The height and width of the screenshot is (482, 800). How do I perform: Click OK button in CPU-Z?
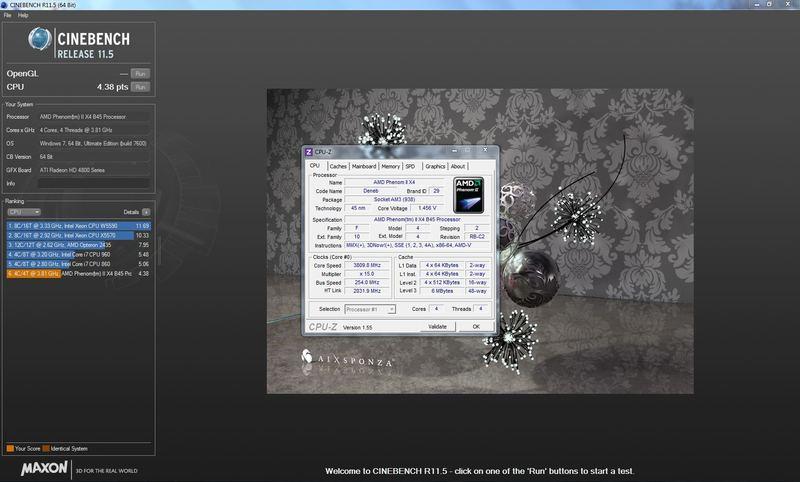click(476, 326)
